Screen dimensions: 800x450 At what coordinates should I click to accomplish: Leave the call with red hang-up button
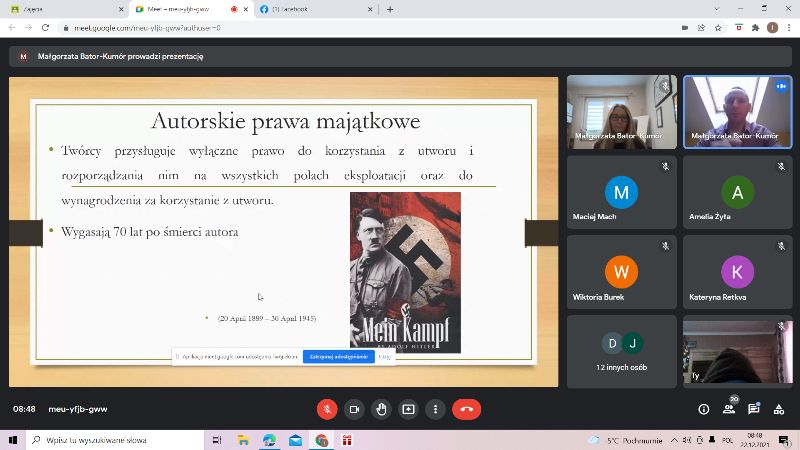466,409
